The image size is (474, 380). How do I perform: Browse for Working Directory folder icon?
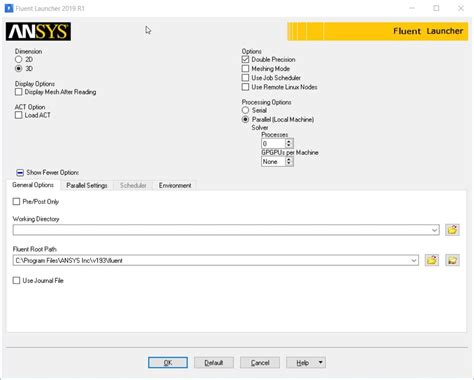click(x=452, y=230)
